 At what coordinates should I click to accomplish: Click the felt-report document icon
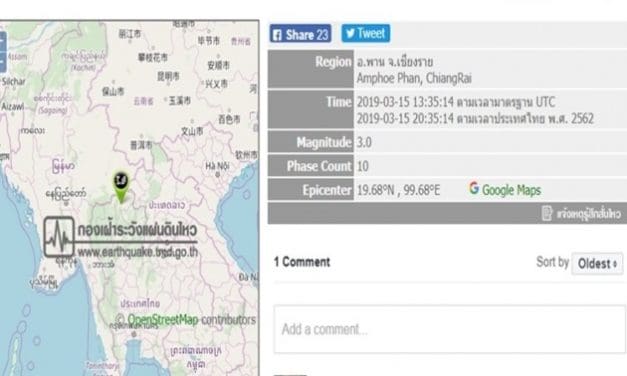(x=547, y=213)
